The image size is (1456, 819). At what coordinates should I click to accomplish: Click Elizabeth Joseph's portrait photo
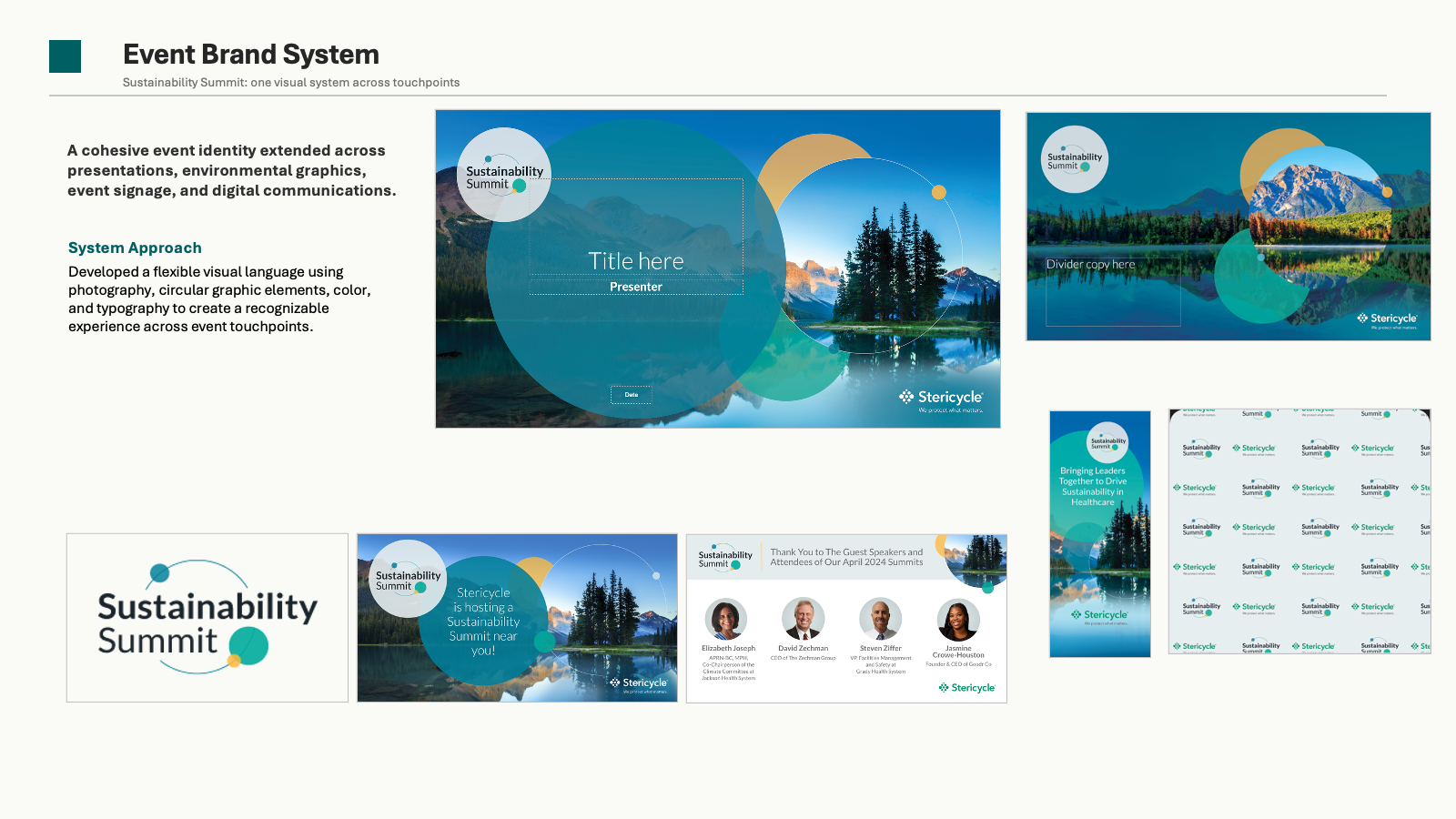(x=726, y=620)
